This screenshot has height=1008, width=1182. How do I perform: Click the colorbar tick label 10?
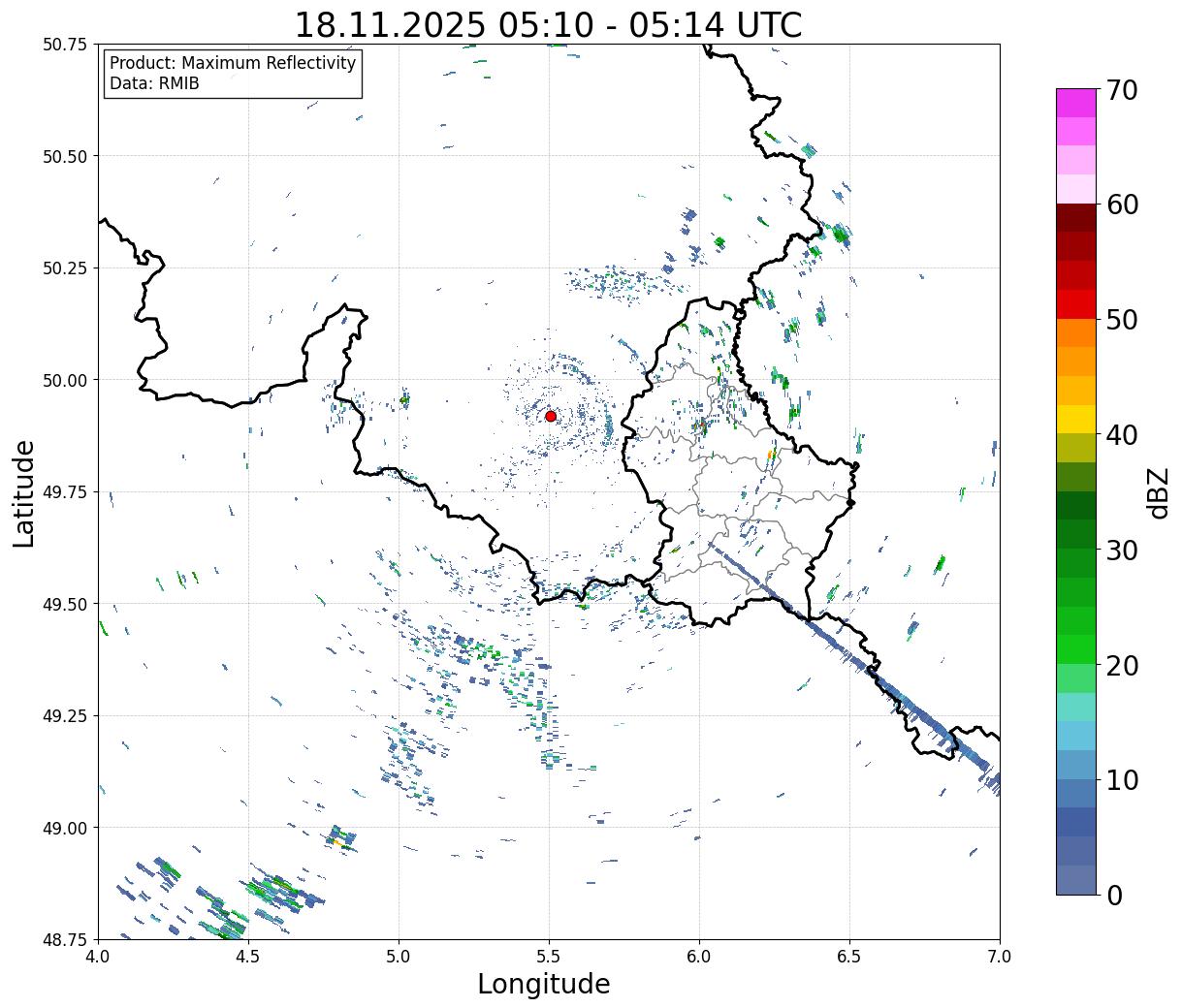point(1122,779)
